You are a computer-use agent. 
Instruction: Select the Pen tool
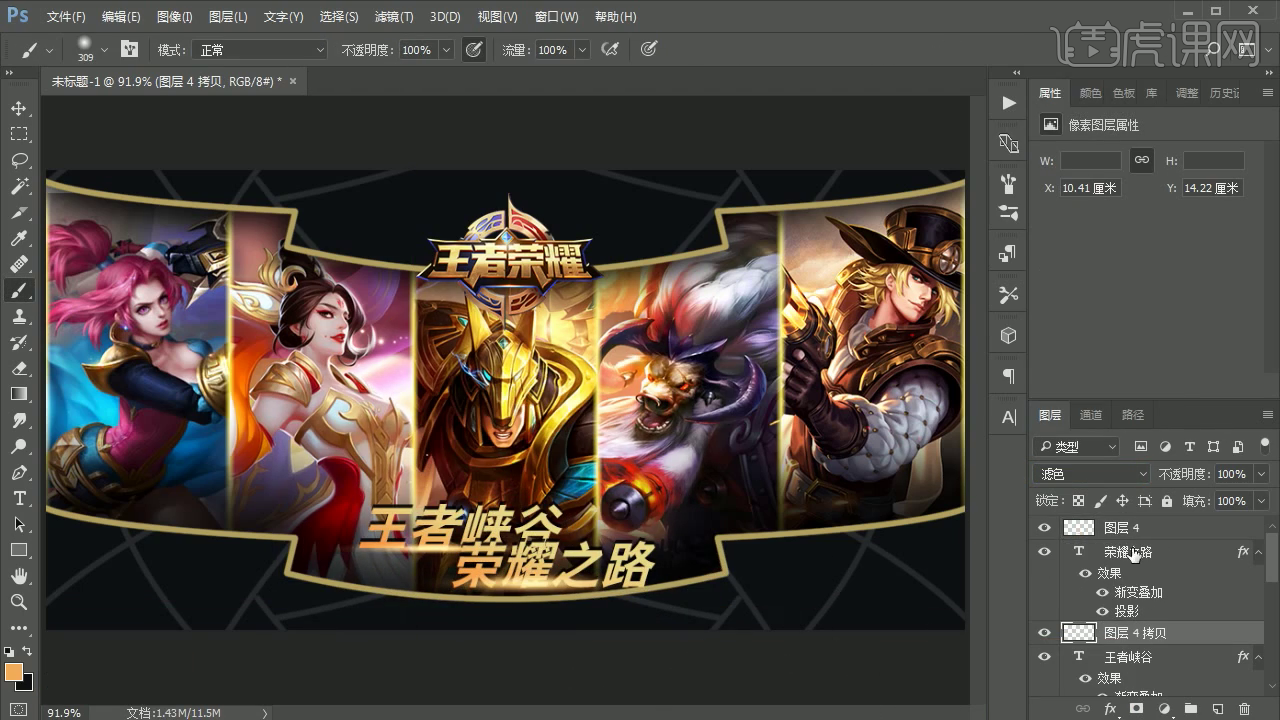(x=18, y=472)
